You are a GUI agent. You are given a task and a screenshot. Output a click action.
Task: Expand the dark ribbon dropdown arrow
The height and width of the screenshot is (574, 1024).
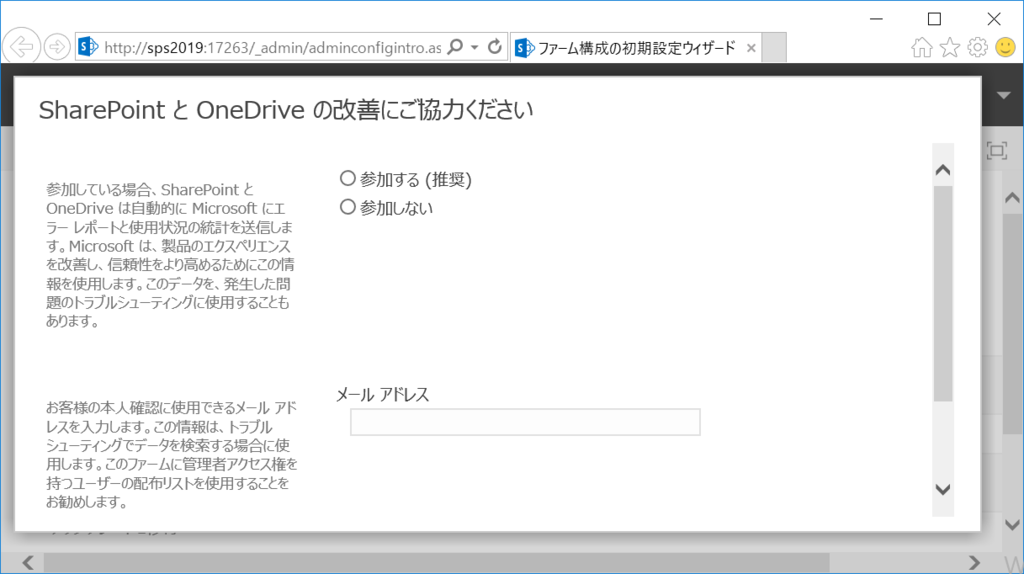click(1004, 95)
